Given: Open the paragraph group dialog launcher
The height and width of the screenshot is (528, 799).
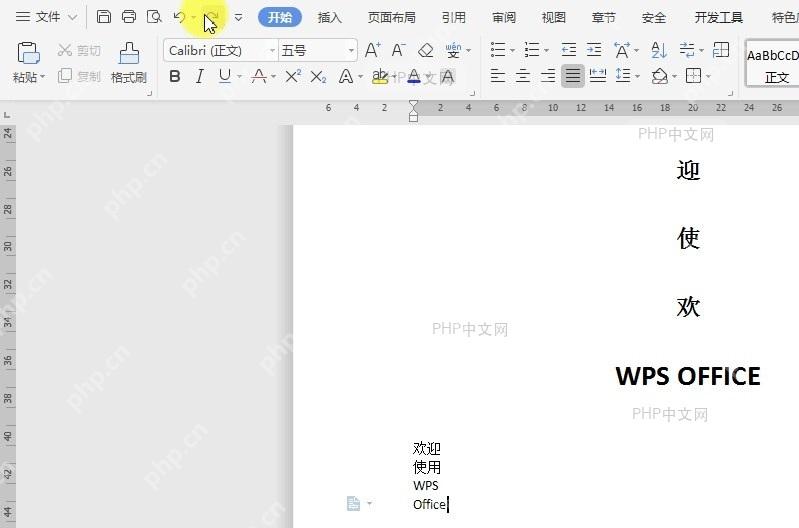Looking at the screenshot, I should point(730,93).
